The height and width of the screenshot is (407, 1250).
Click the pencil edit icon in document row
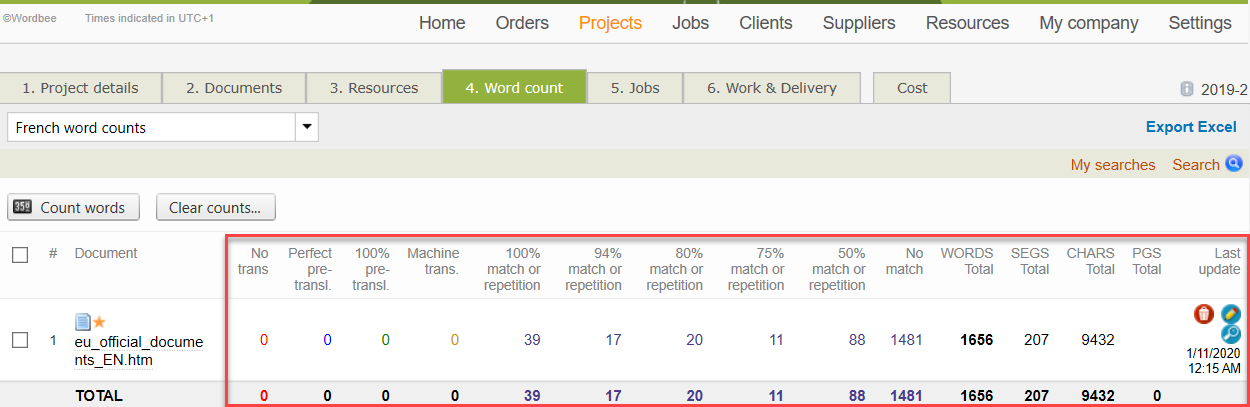tap(1231, 314)
